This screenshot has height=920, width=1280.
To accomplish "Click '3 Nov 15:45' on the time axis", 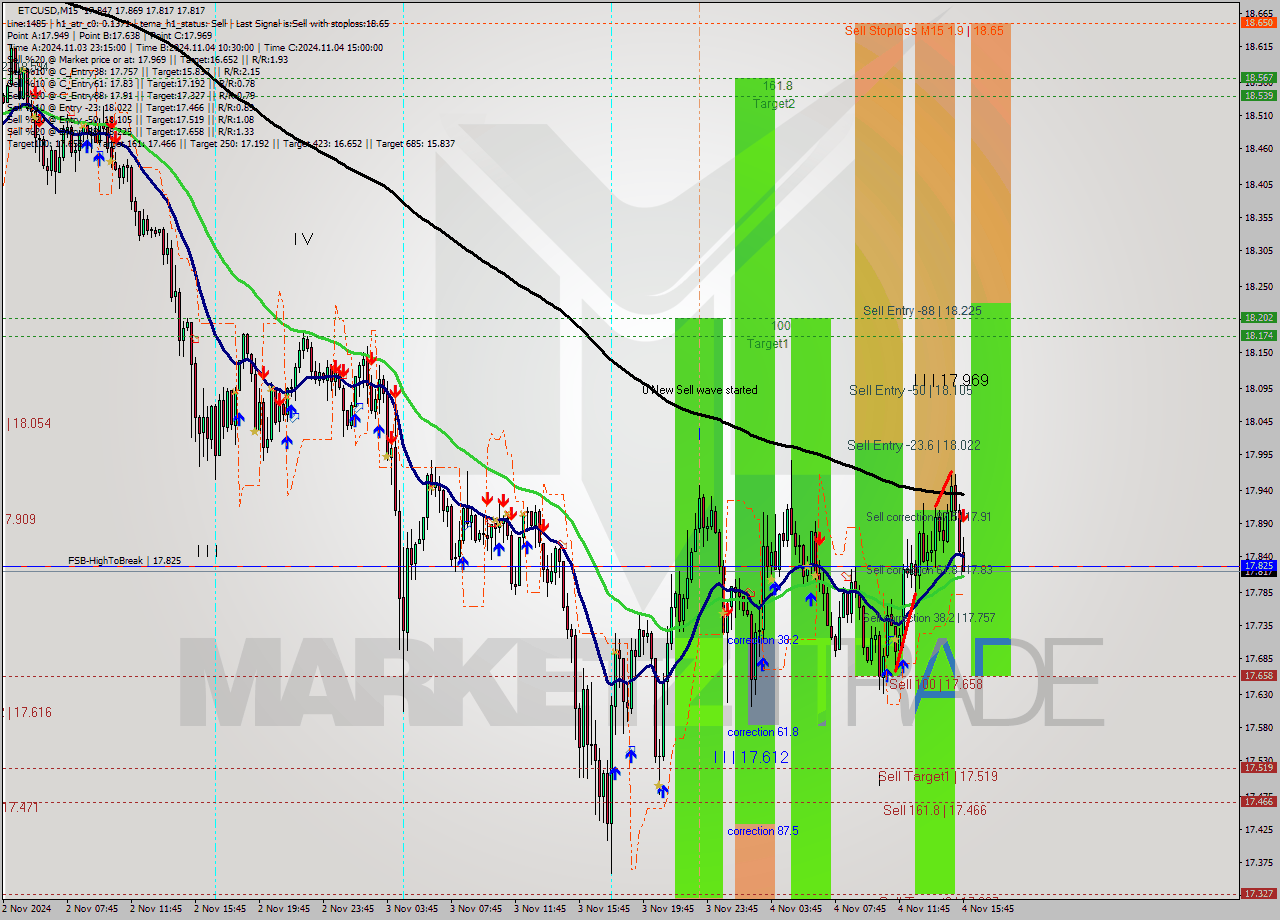I will 604,909.
